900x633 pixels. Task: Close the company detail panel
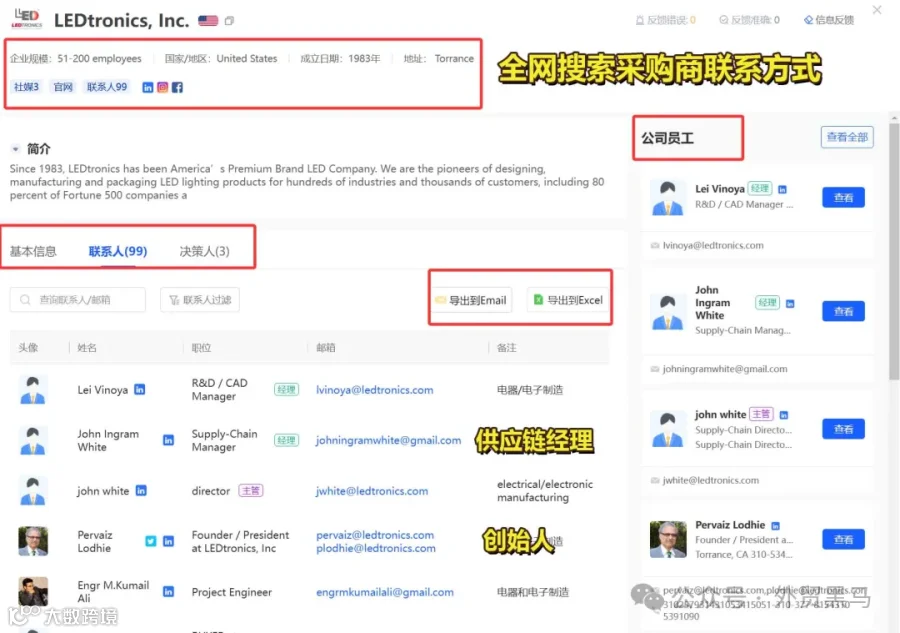877,10
